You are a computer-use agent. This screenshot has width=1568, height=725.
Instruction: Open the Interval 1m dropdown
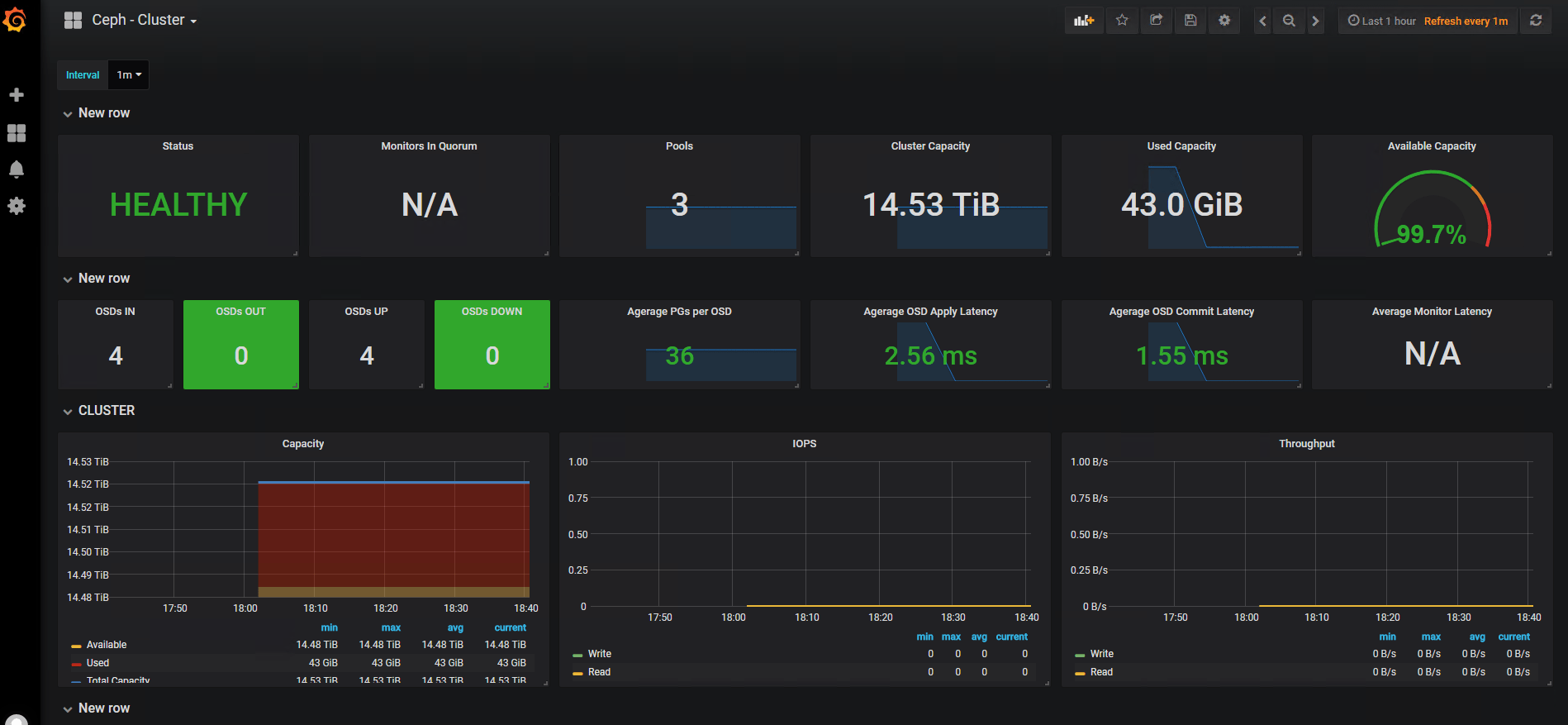pyautogui.click(x=128, y=75)
